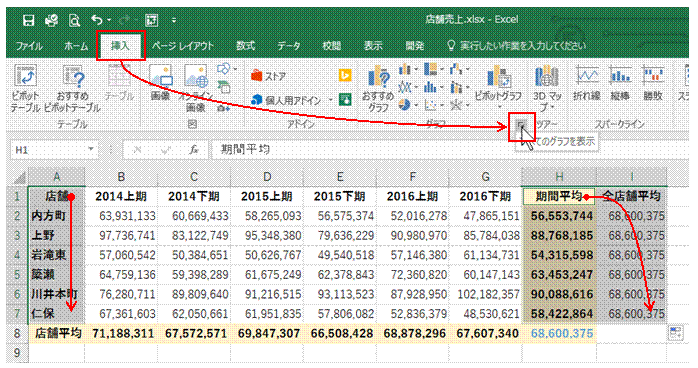Insert a 縦棒 sparkline
Viewport: 698px width, 368px height.
[x=620, y=82]
